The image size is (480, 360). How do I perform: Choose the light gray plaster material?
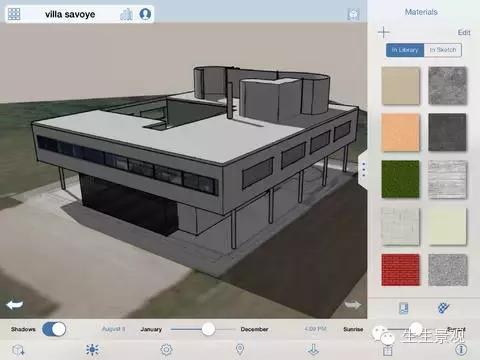400,226
